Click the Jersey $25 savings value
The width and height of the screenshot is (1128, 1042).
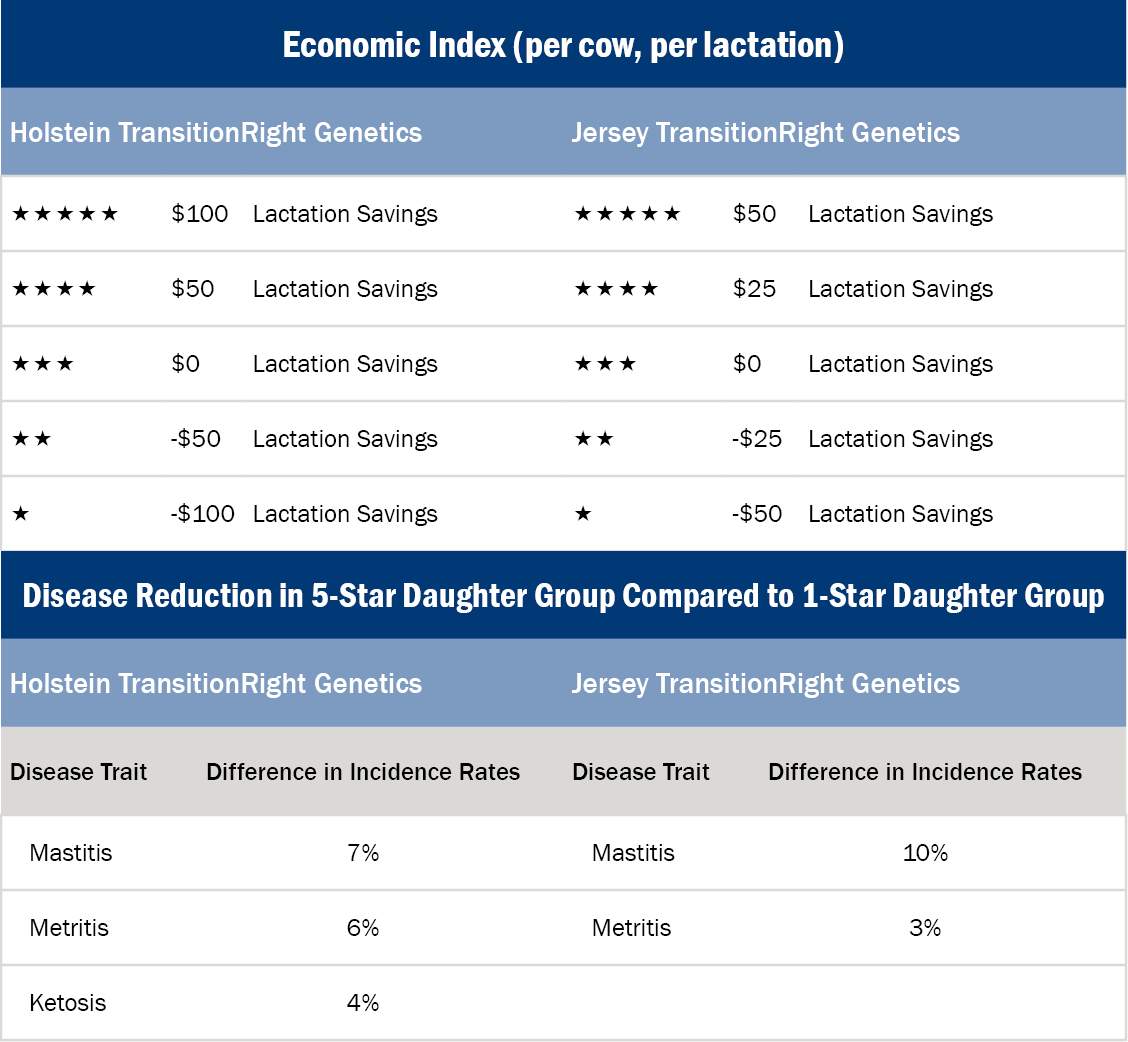click(x=754, y=289)
